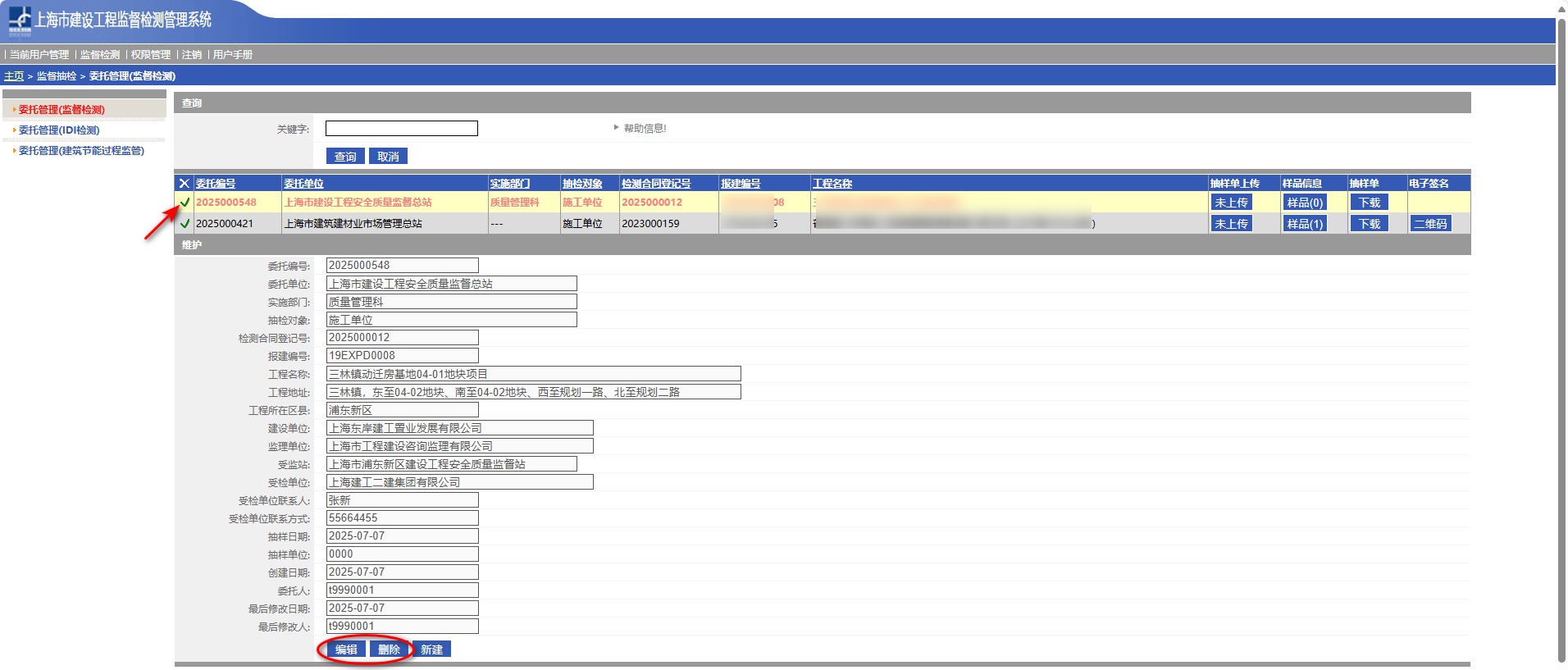This screenshot has width=1568, height=670.
Task: Open 委托管理(建筑节能过程监管) in the sidebar
Action: click(x=81, y=151)
